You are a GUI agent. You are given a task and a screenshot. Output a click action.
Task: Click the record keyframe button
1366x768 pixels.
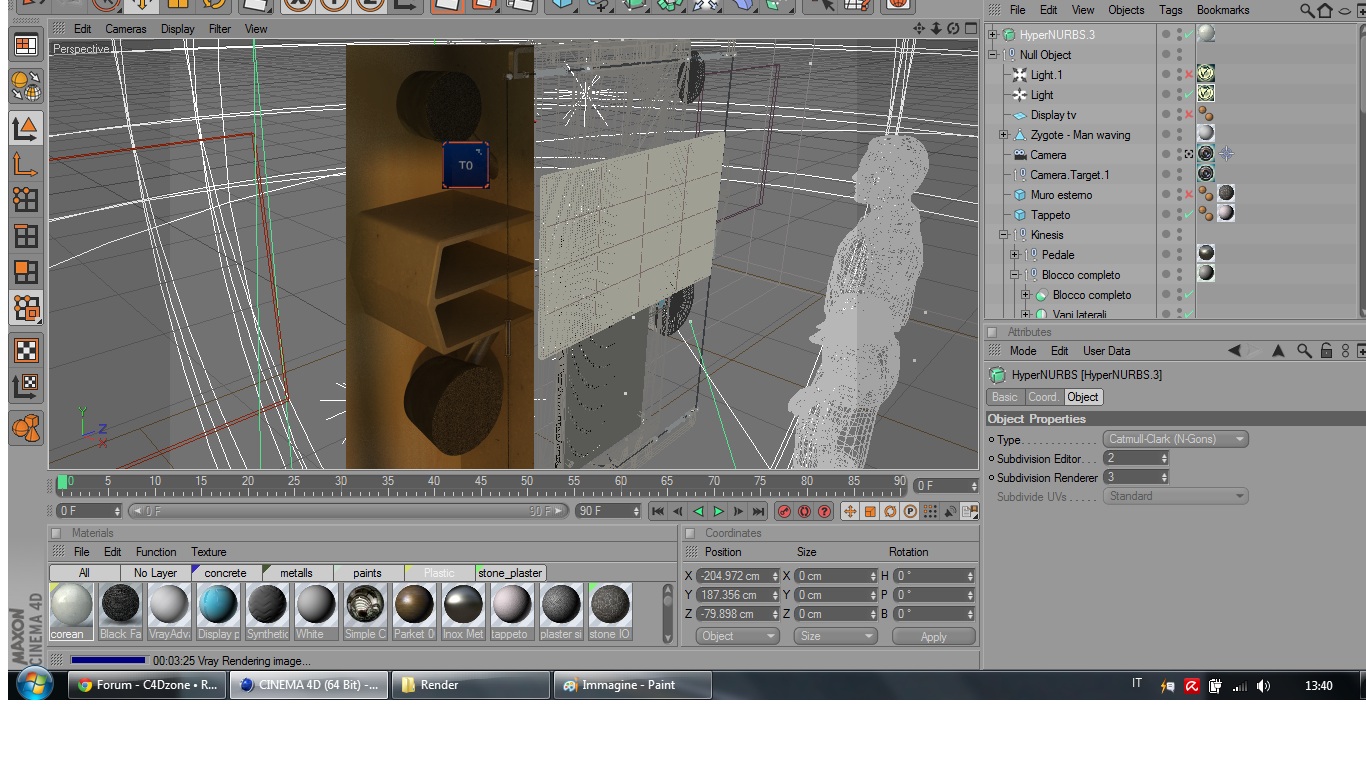click(x=785, y=512)
